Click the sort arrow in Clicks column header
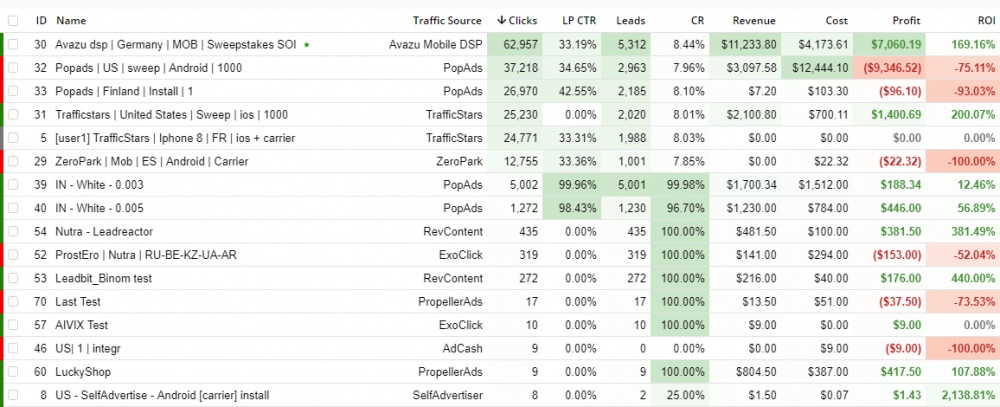1000x407 pixels. 501,20
